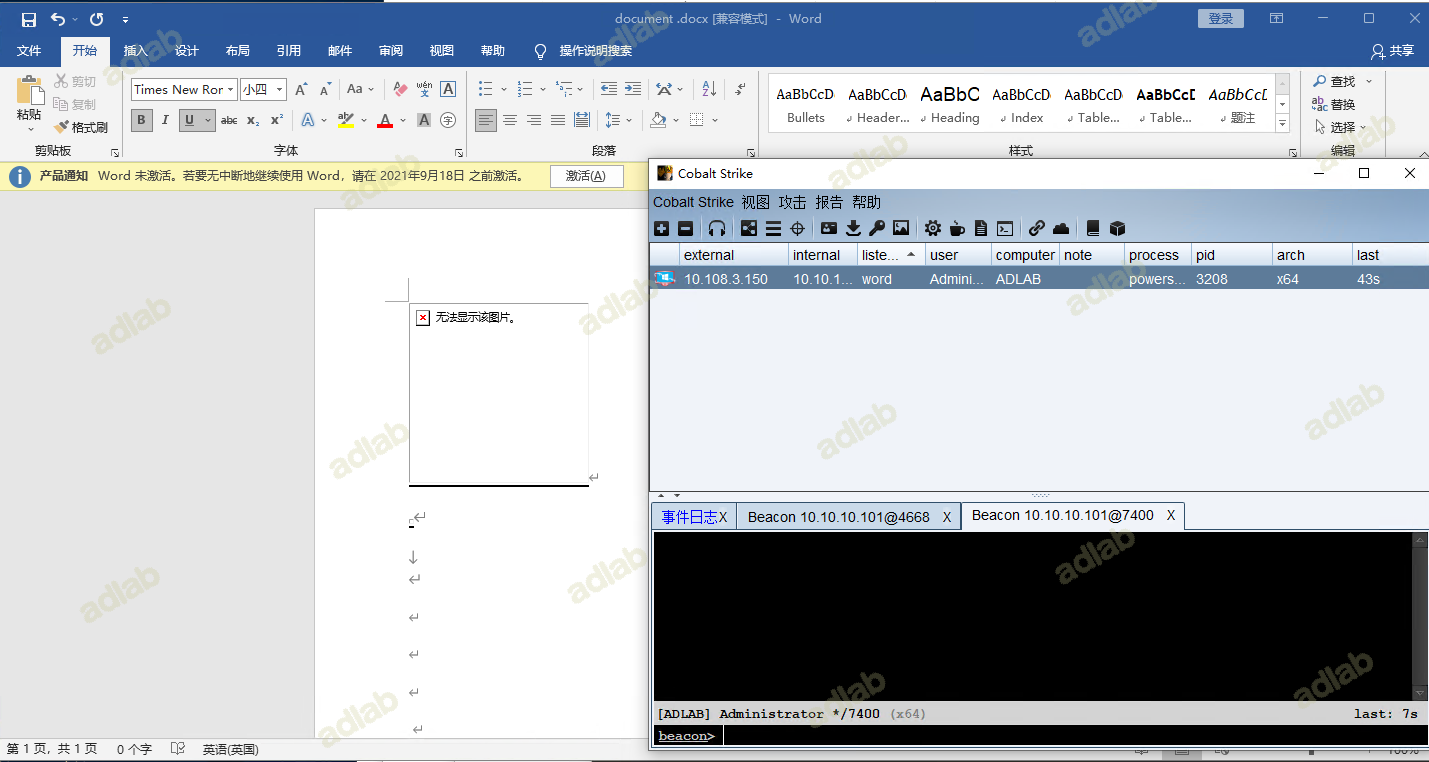This screenshot has height=762, width=1429.
Task: Open the screenshots picture icon
Action: pos(901,228)
